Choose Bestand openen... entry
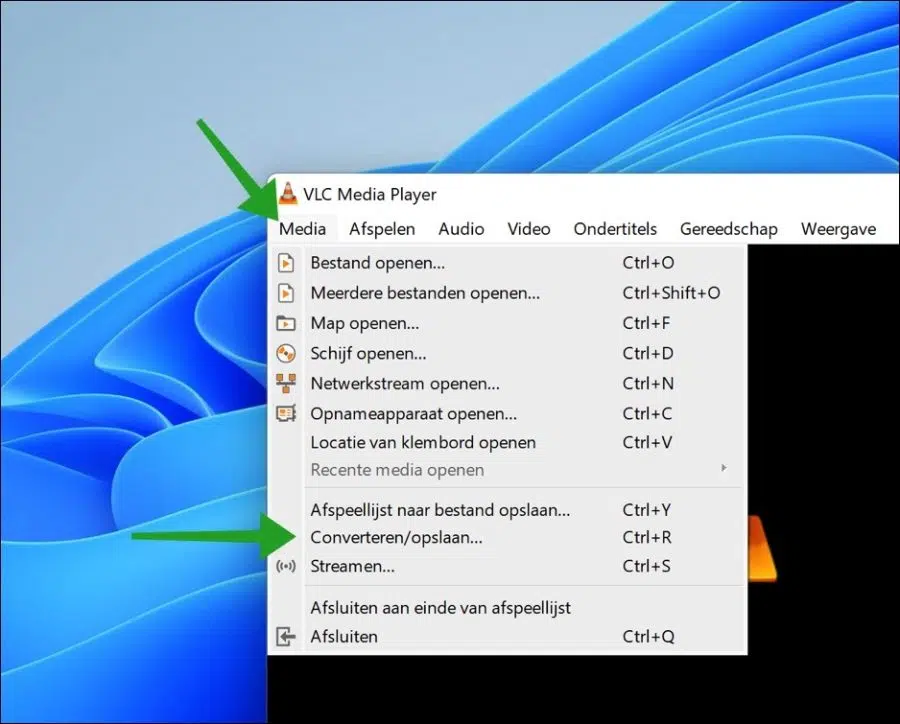The height and width of the screenshot is (724, 900). (507, 263)
